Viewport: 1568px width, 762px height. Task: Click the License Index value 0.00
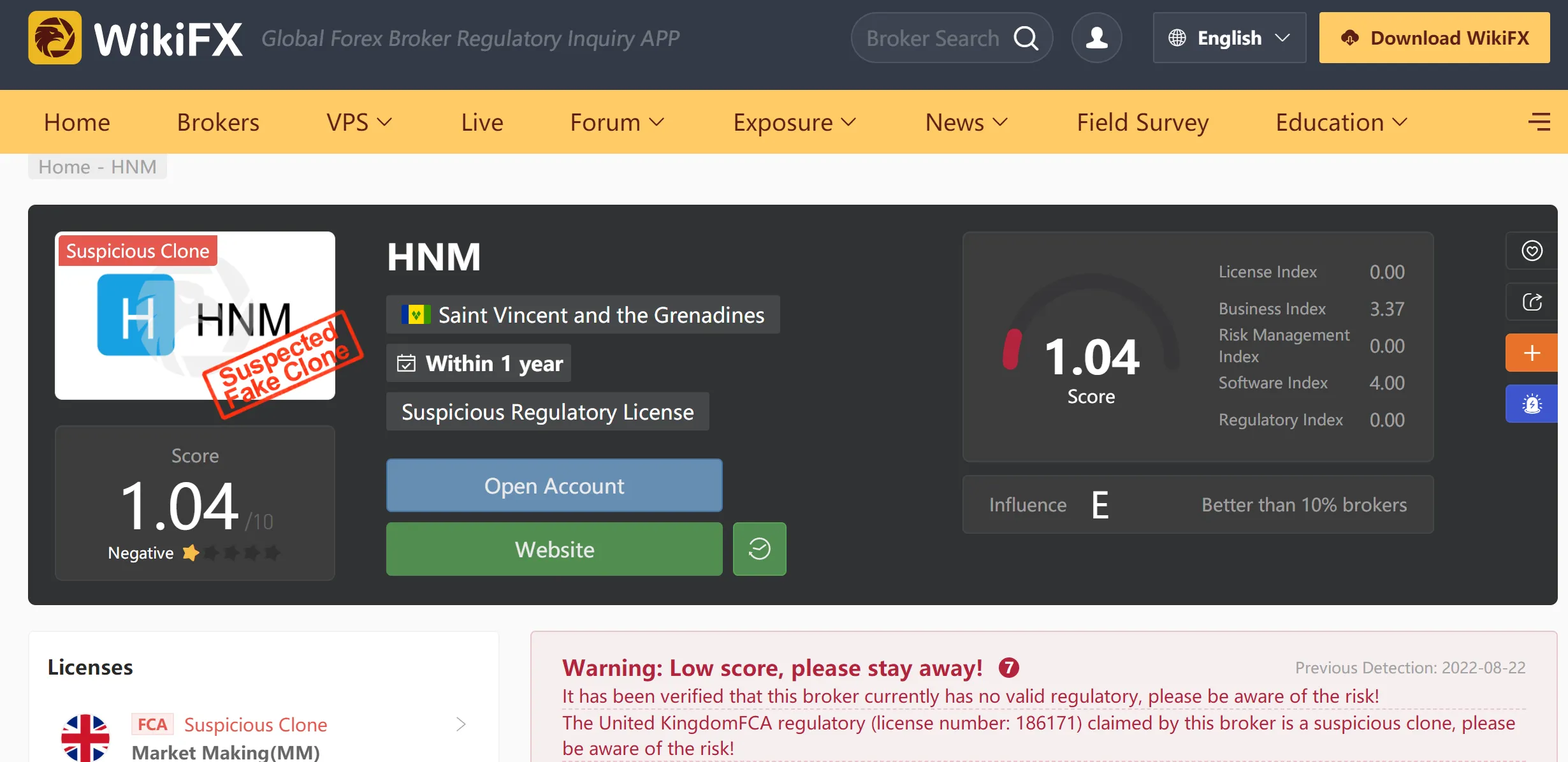1387,272
